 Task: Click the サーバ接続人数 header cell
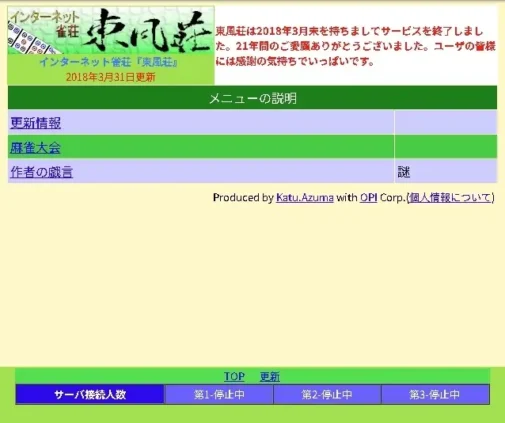pos(90,394)
